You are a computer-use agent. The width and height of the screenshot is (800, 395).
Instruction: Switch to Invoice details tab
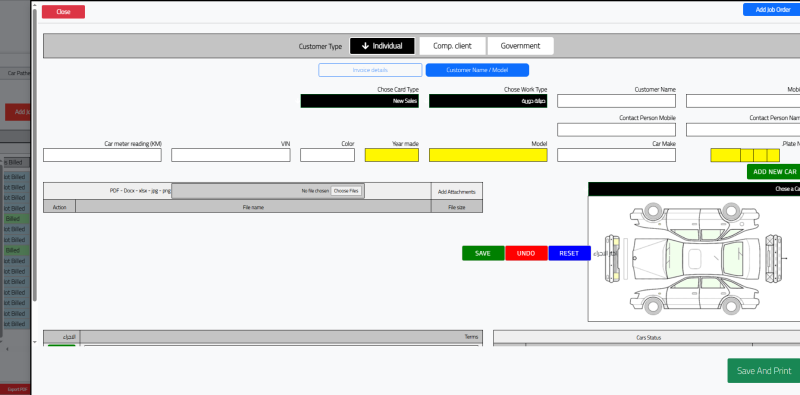[370, 70]
